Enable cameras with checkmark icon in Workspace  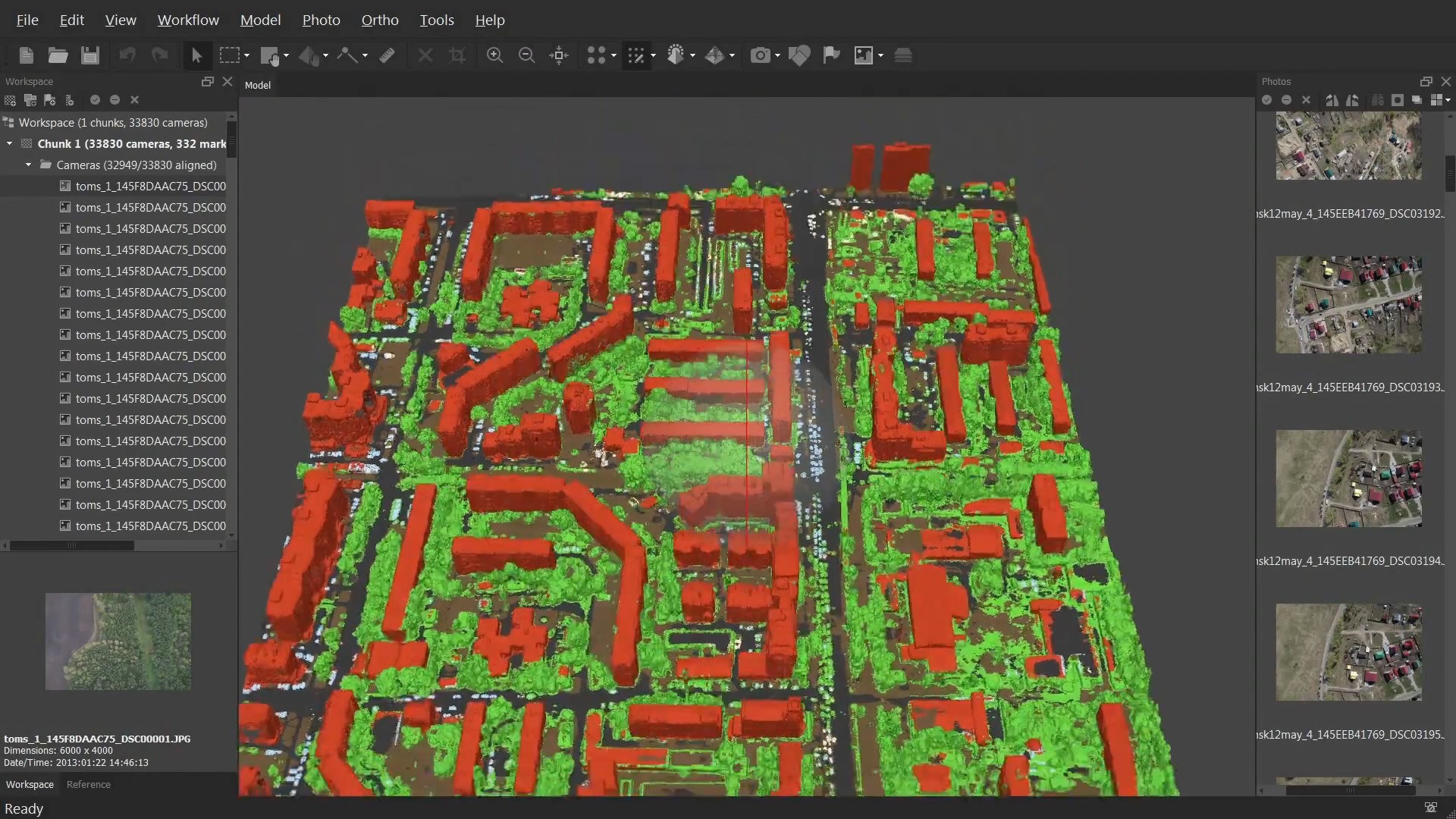pyautogui.click(x=95, y=100)
